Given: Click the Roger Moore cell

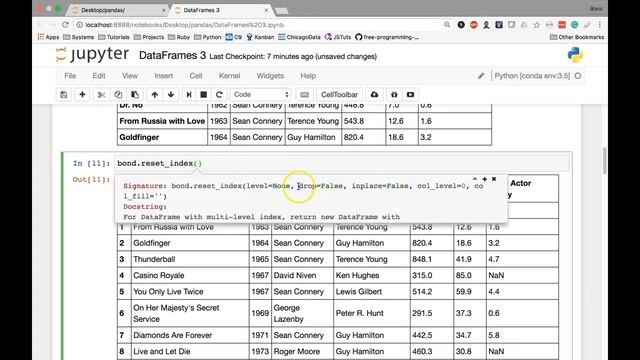Looking at the screenshot, I should (x=302, y=351).
